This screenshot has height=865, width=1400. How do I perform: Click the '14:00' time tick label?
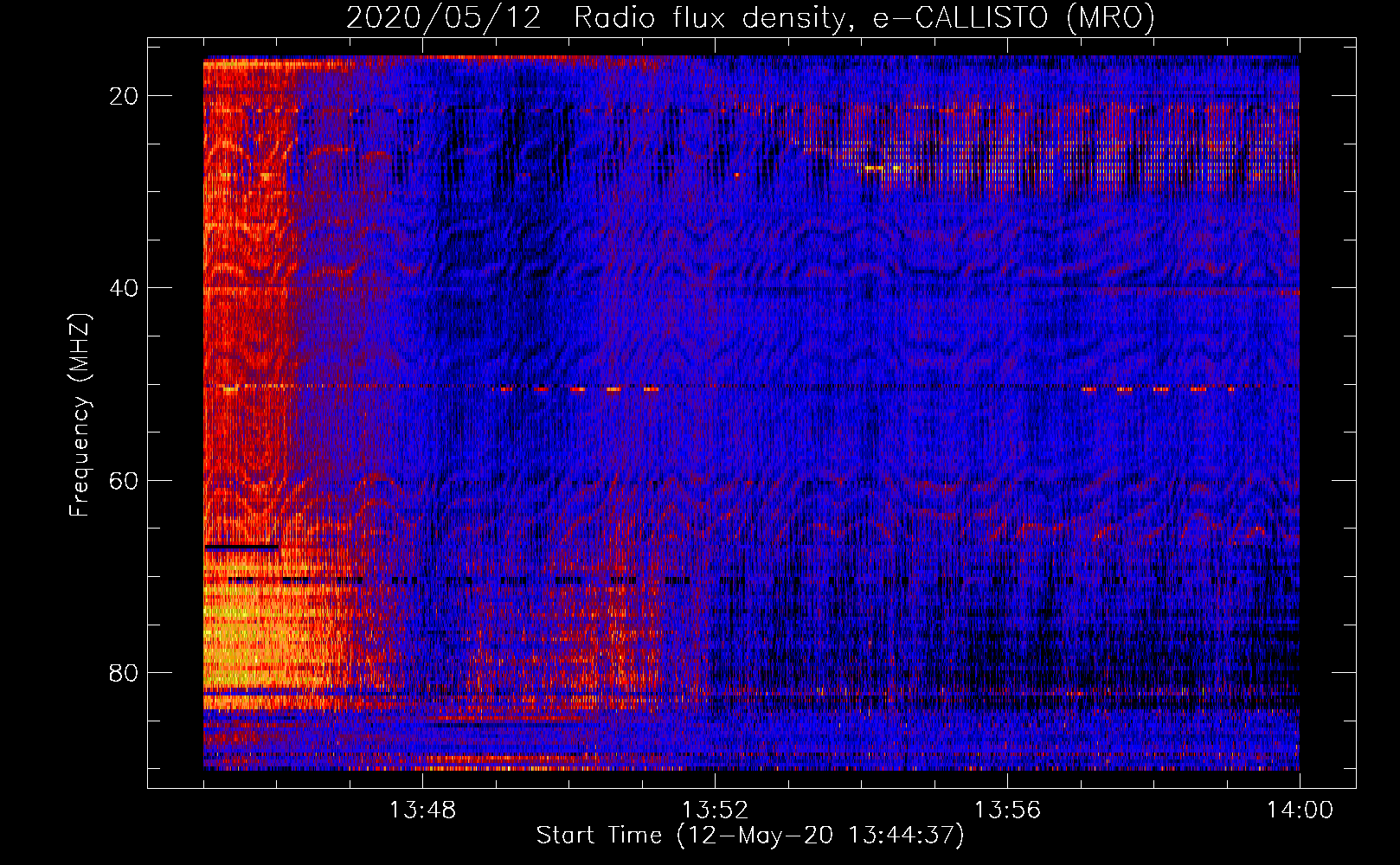click(x=1300, y=811)
